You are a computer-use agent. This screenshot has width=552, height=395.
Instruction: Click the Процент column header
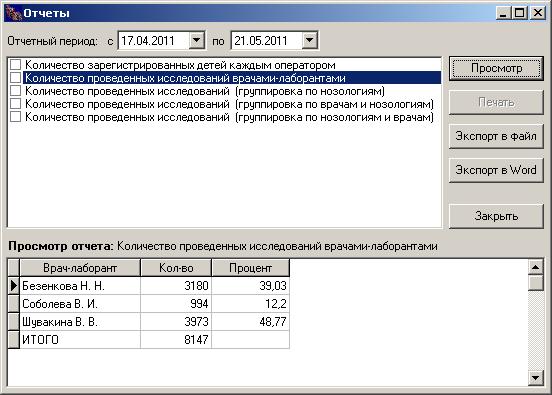click(251, 268)
